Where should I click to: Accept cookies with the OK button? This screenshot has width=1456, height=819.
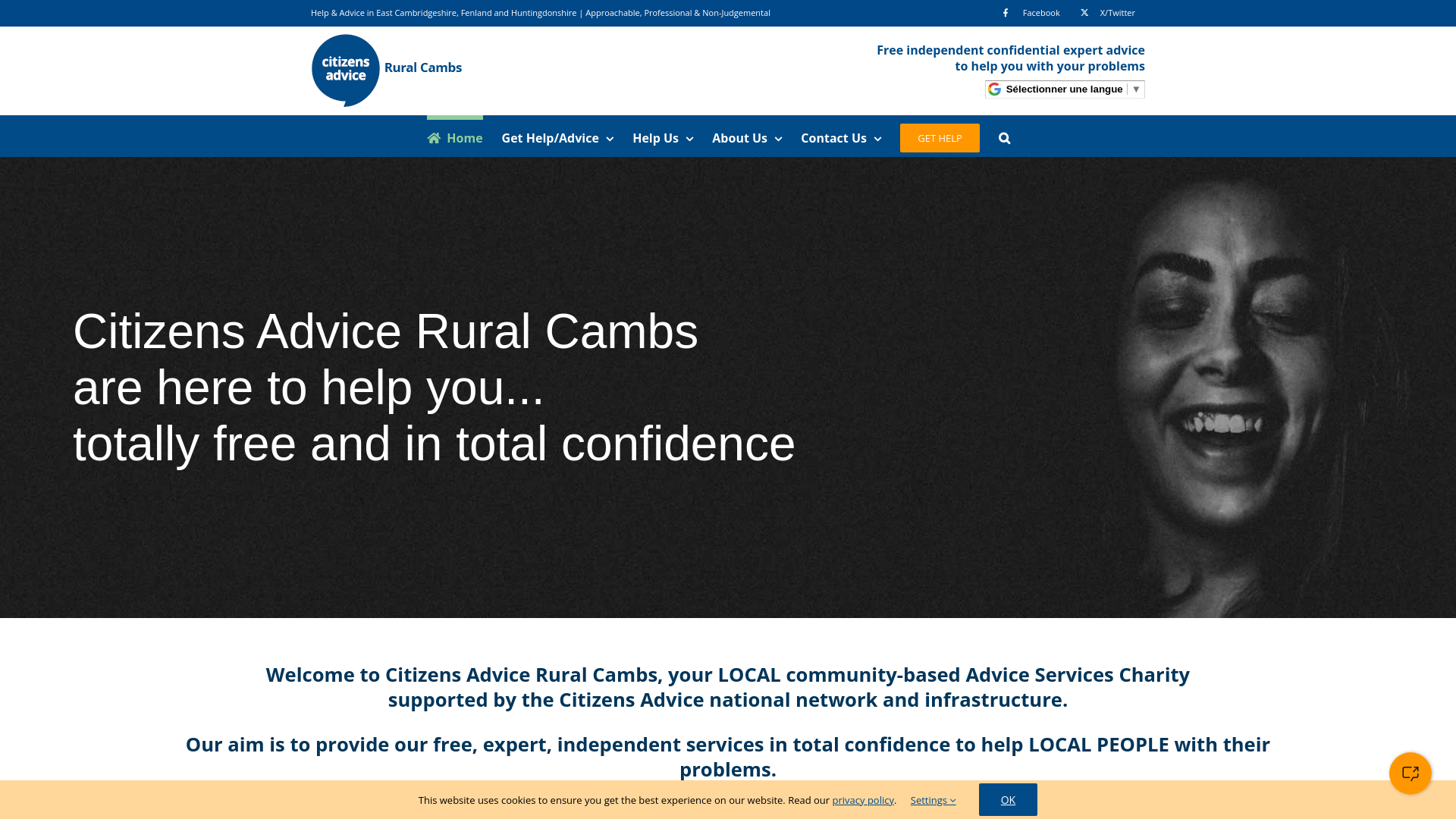click(x=1008, y=800)
